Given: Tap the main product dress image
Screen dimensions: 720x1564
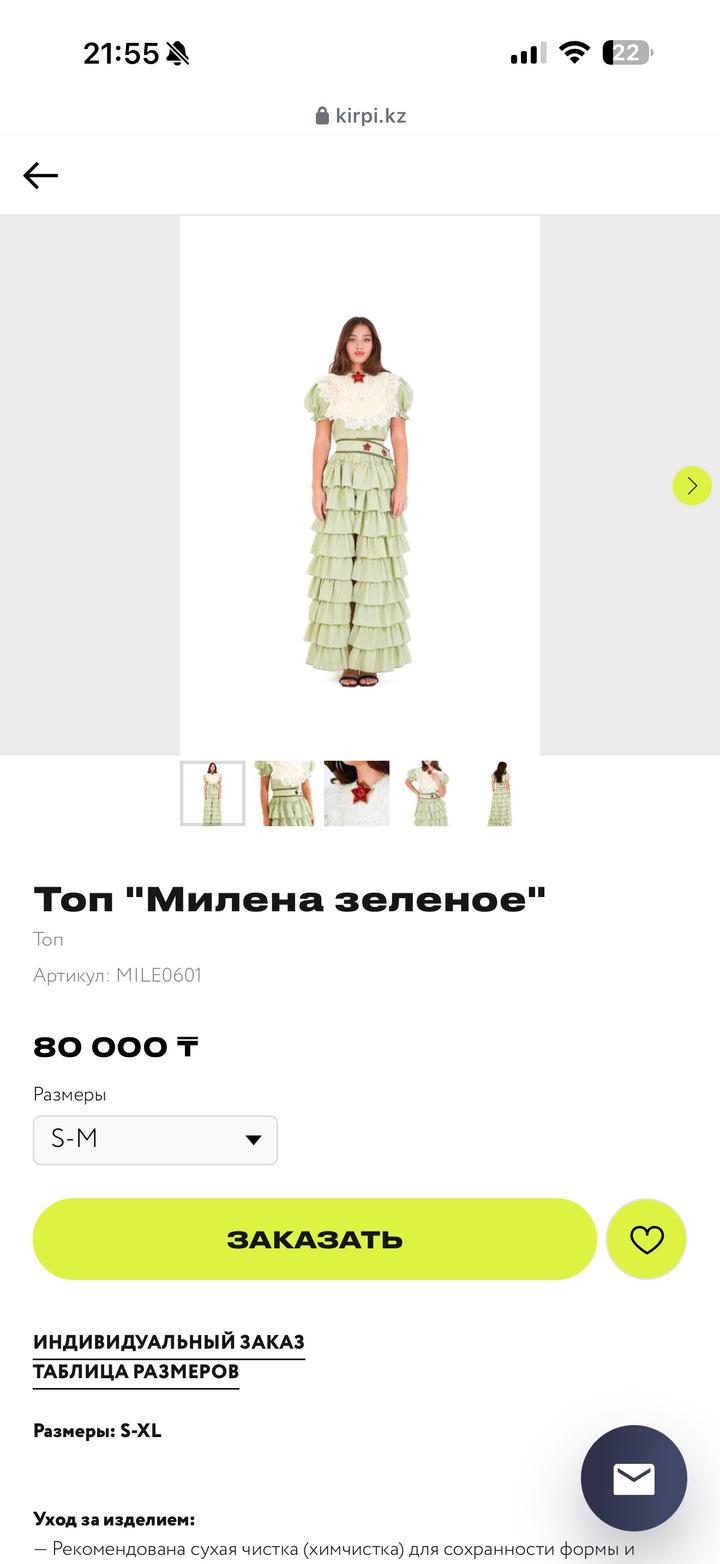Looking at the screenshot, I should 360,486.
